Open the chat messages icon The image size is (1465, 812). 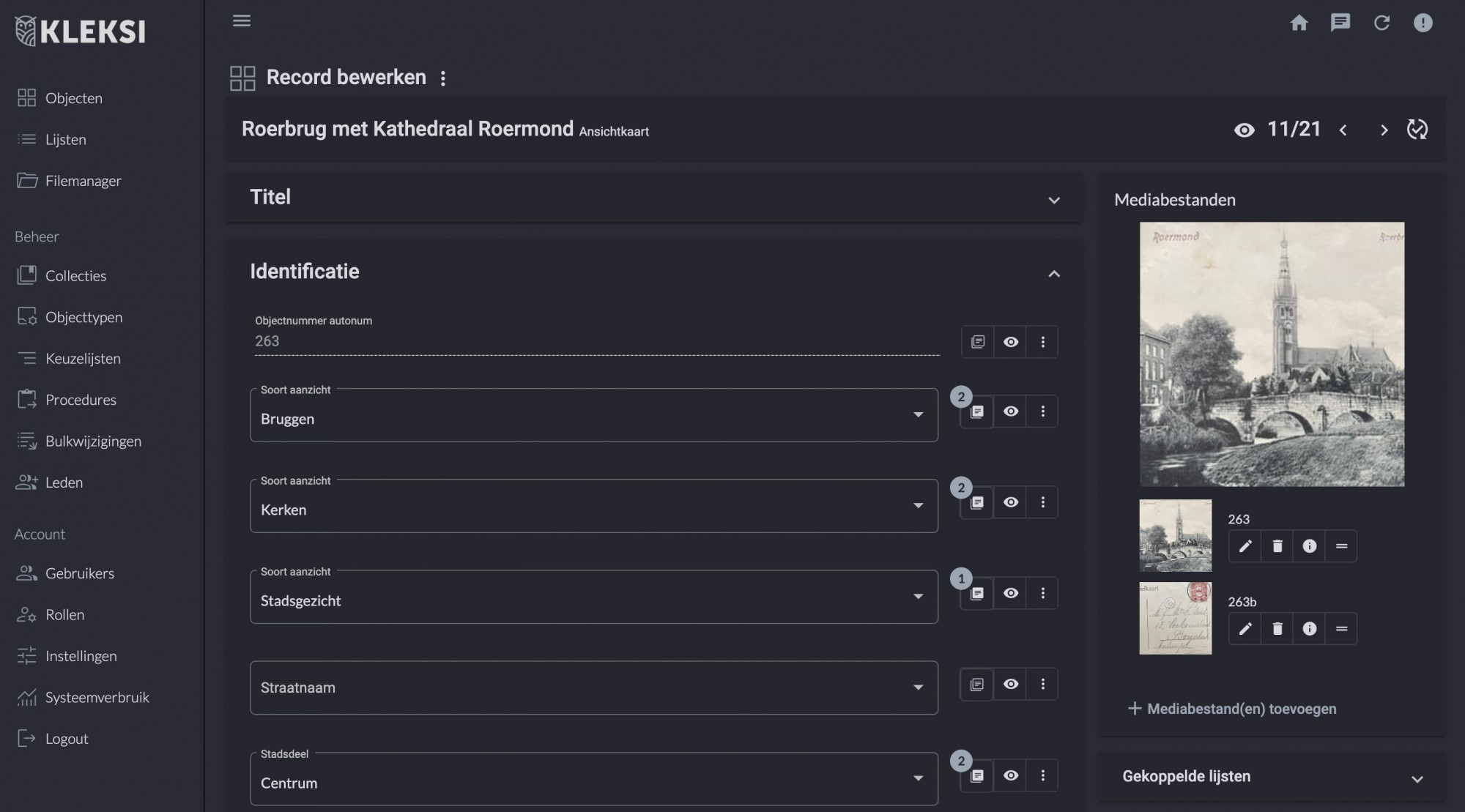(1340, 23)
